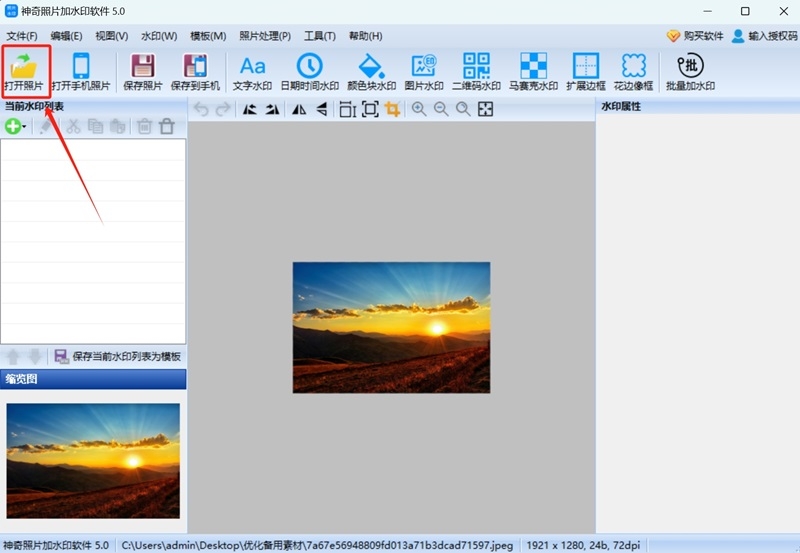
Task: Flip the image horizontally
Action: click(299, 109)
